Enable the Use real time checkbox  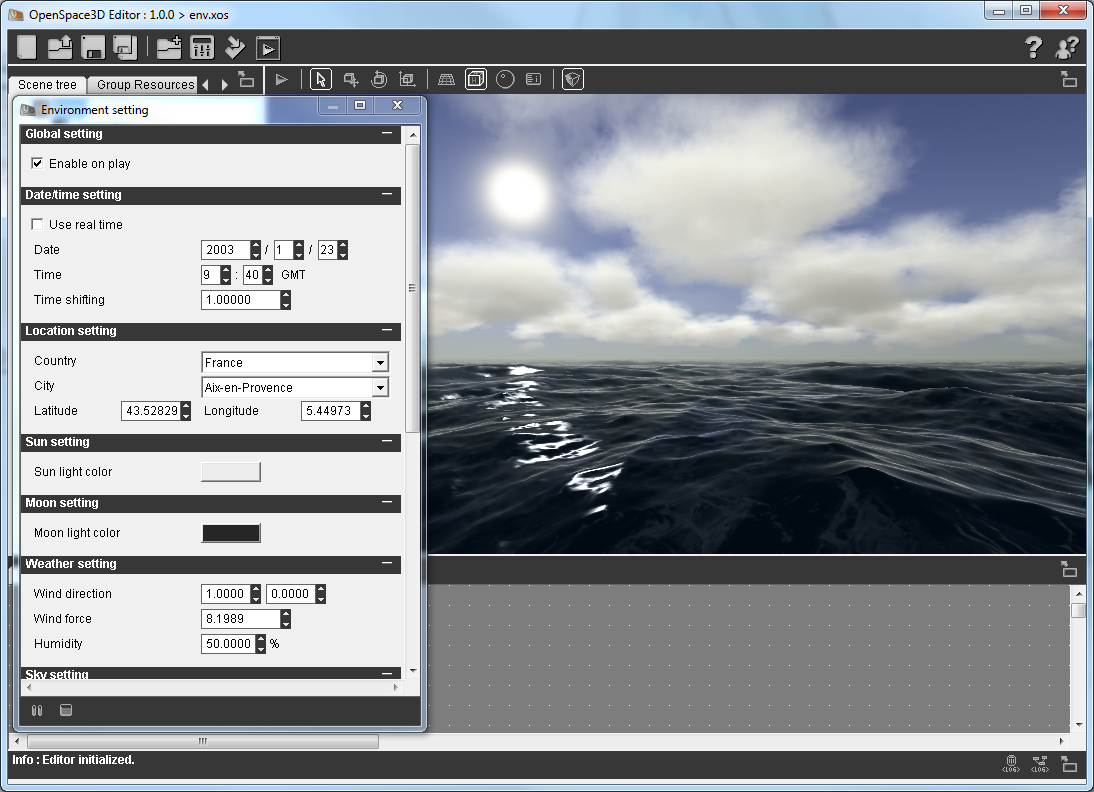[37, 224]
